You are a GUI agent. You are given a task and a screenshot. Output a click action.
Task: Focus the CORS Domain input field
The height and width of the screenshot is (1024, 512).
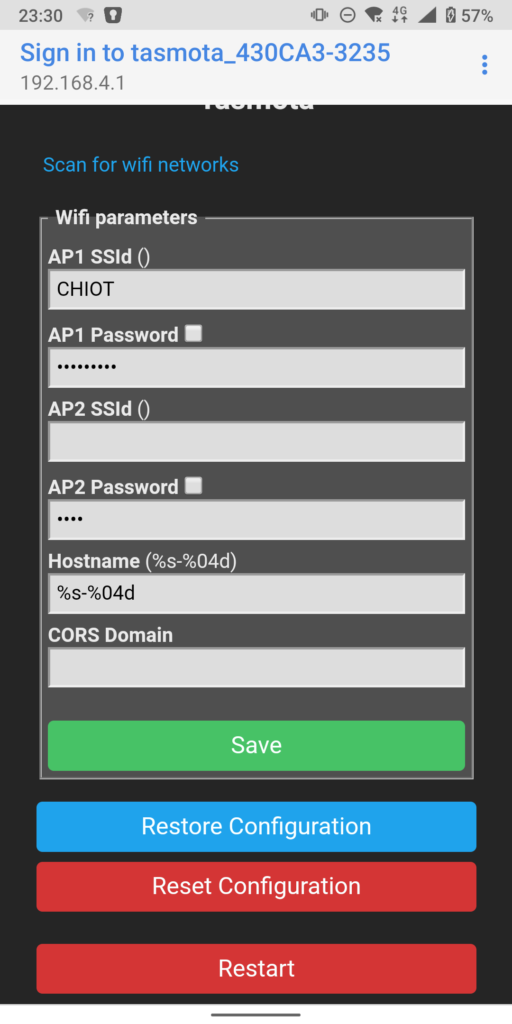click(x=256, y=667)
